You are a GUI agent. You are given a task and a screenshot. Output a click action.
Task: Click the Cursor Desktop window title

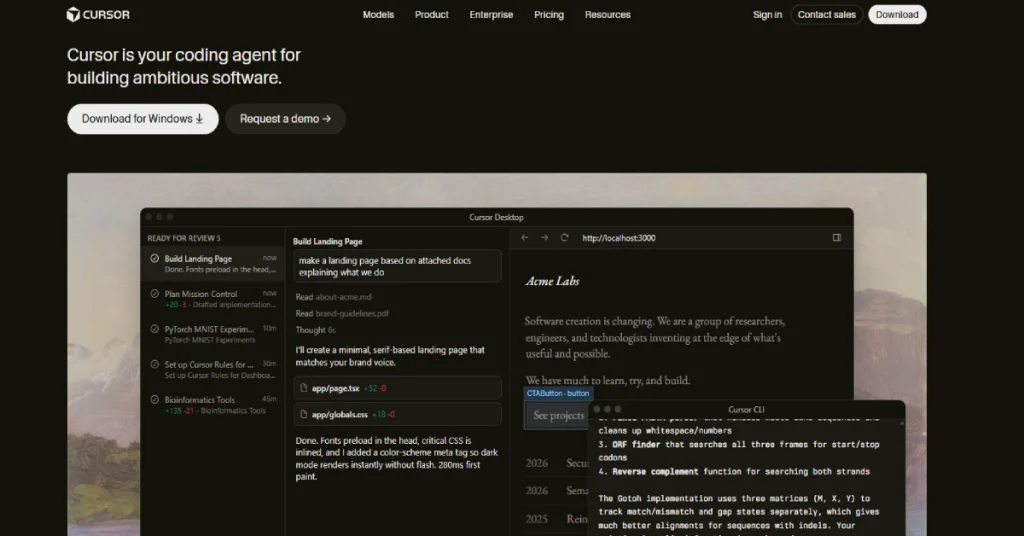(496, 217)
